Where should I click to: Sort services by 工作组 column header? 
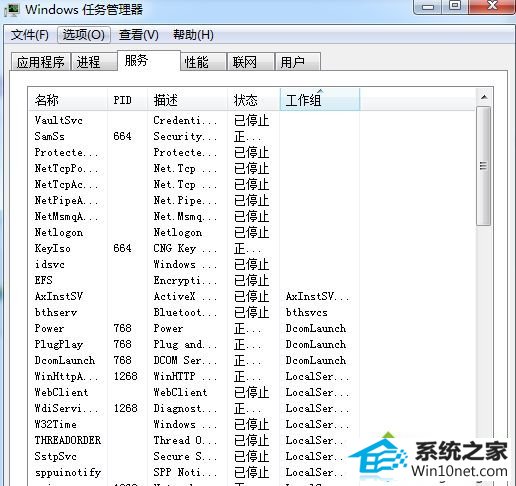(x=320, y=100)
